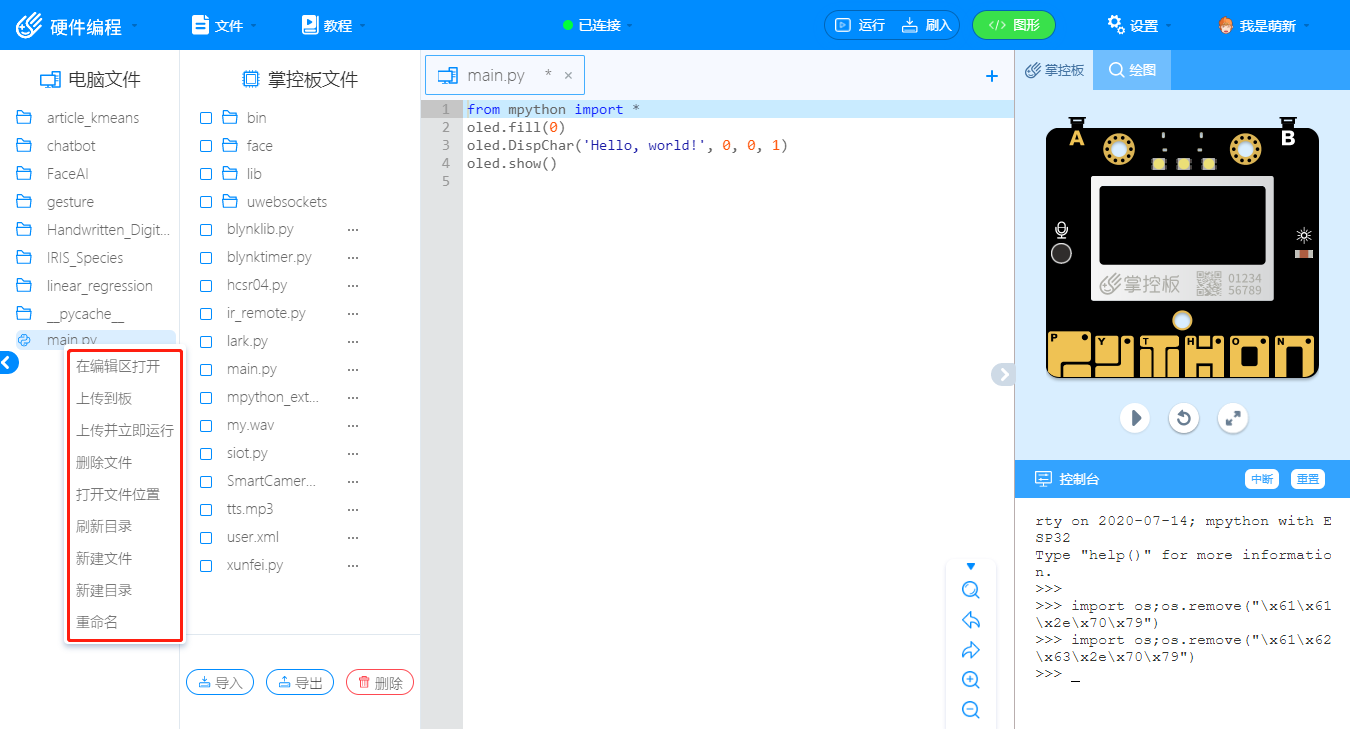
Task: Choose 重命名 from the context menu
Action: pos(97,622)
